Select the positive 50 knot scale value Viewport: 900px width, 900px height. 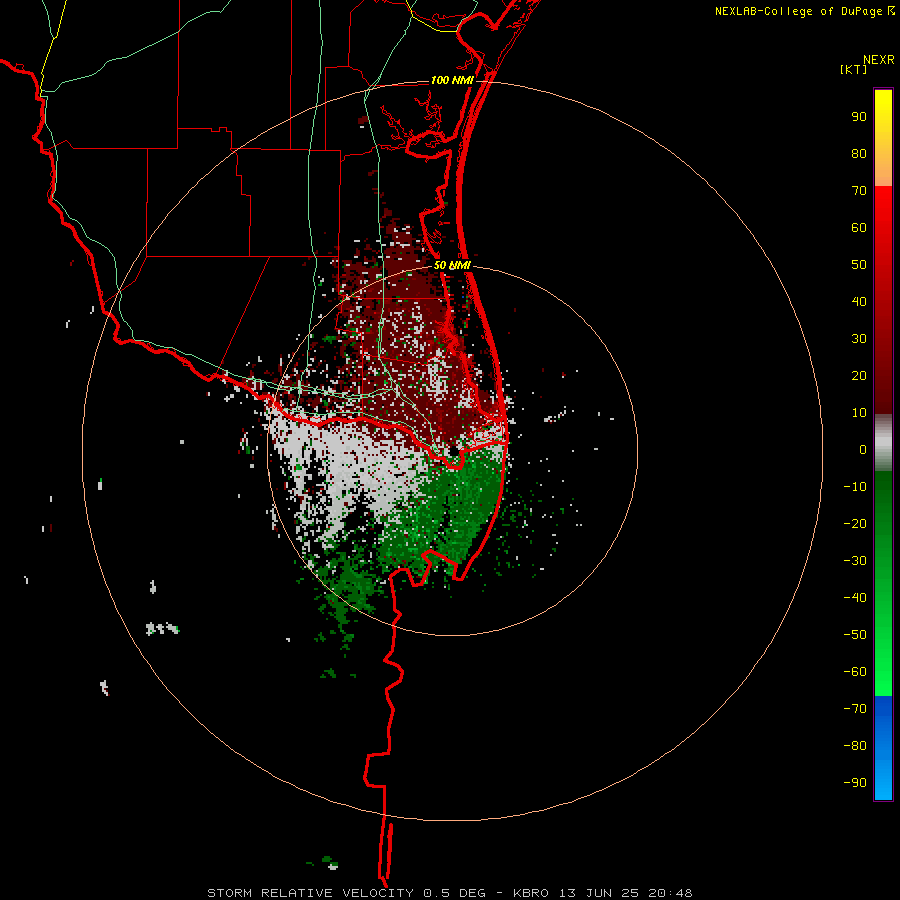(x=859, y=265)
